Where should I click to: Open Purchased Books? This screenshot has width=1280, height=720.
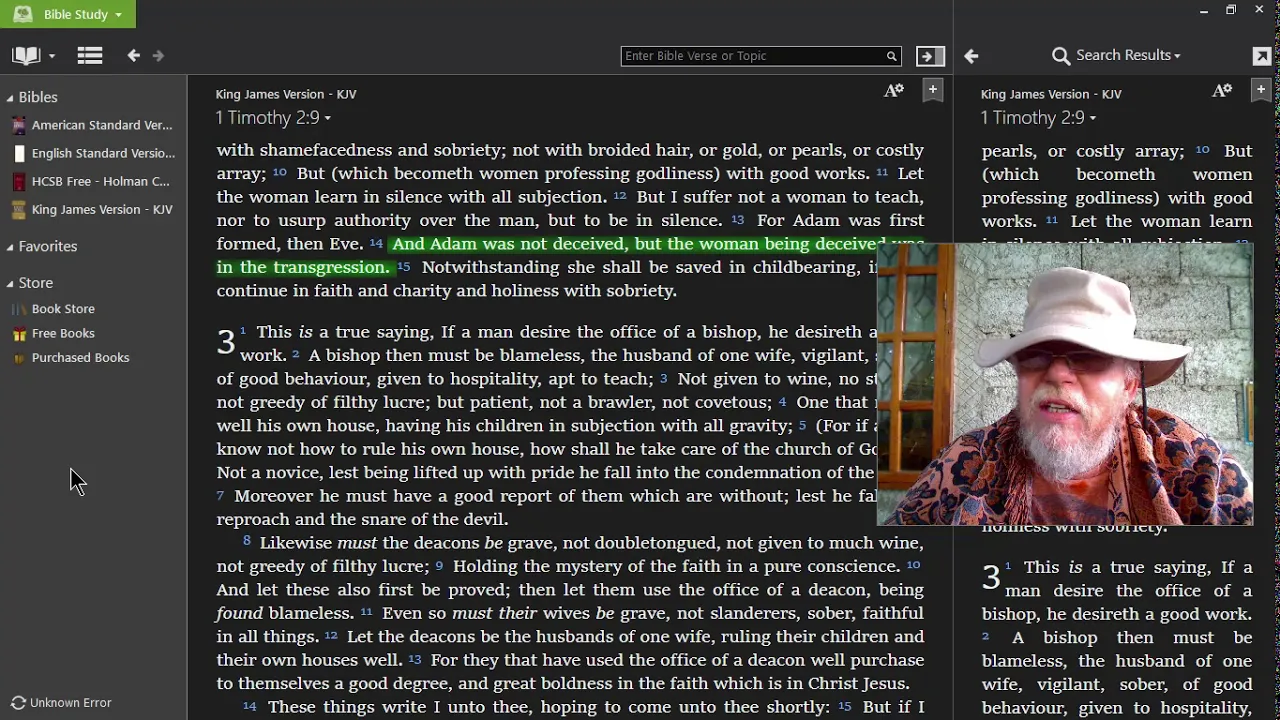coord(80,357)
